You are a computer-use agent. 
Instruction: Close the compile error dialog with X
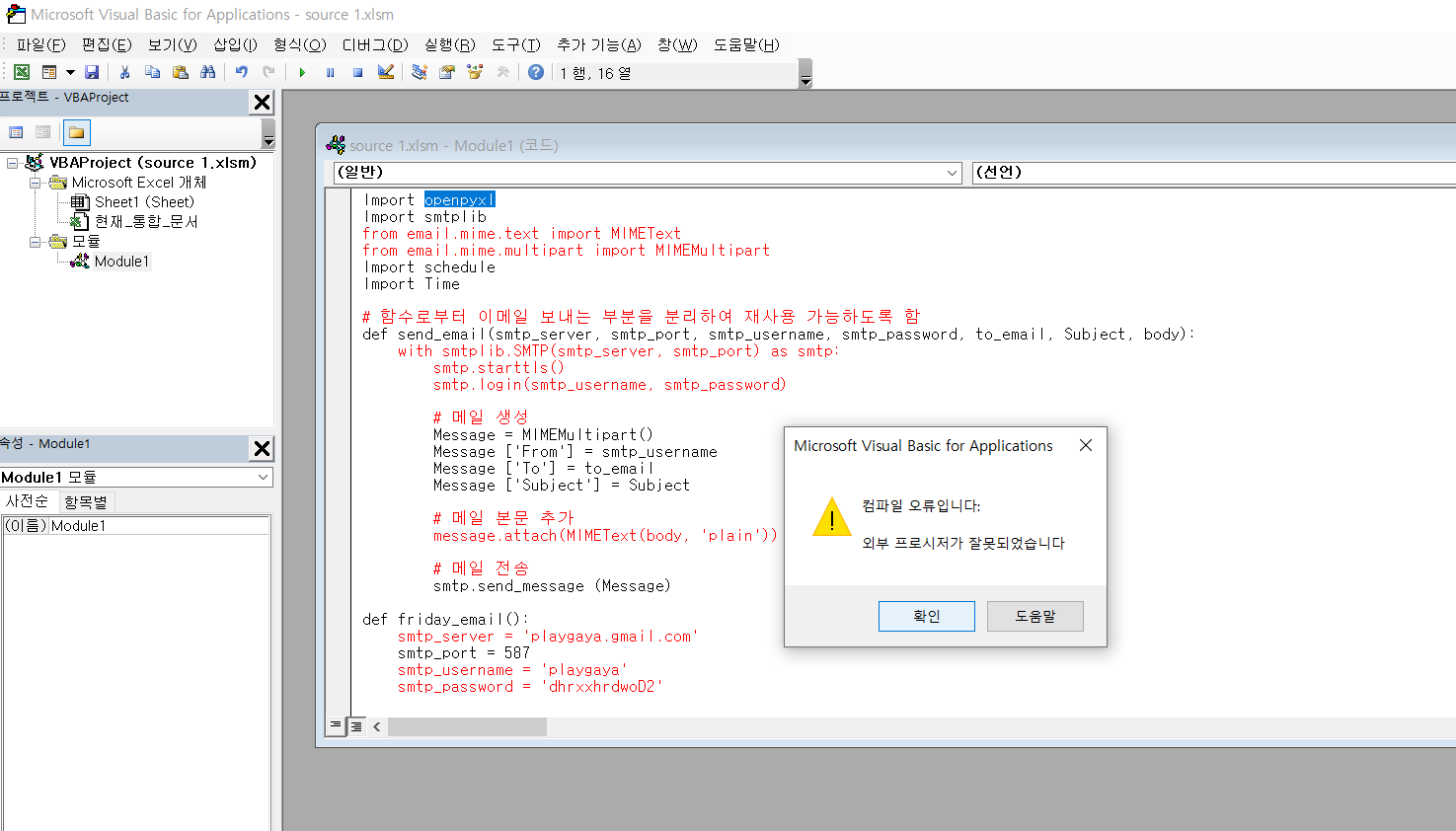click(1086, 445)
